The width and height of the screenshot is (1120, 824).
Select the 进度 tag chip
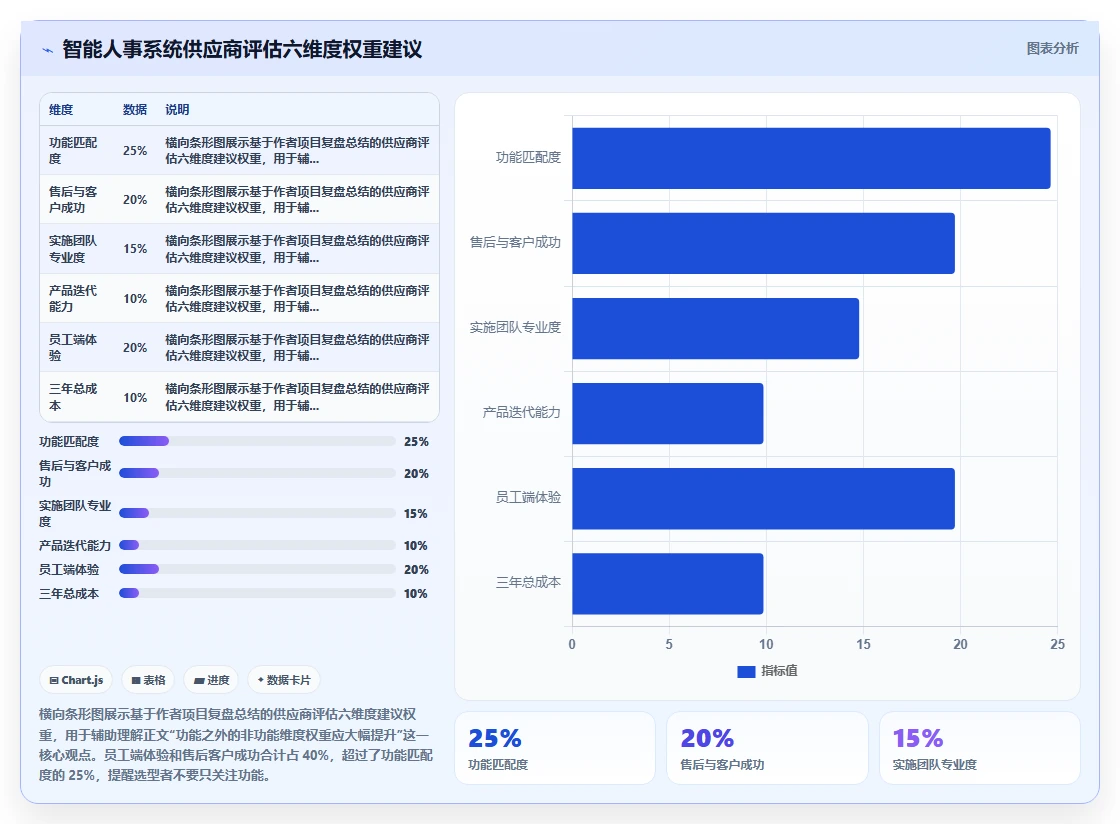pos(211,680)
